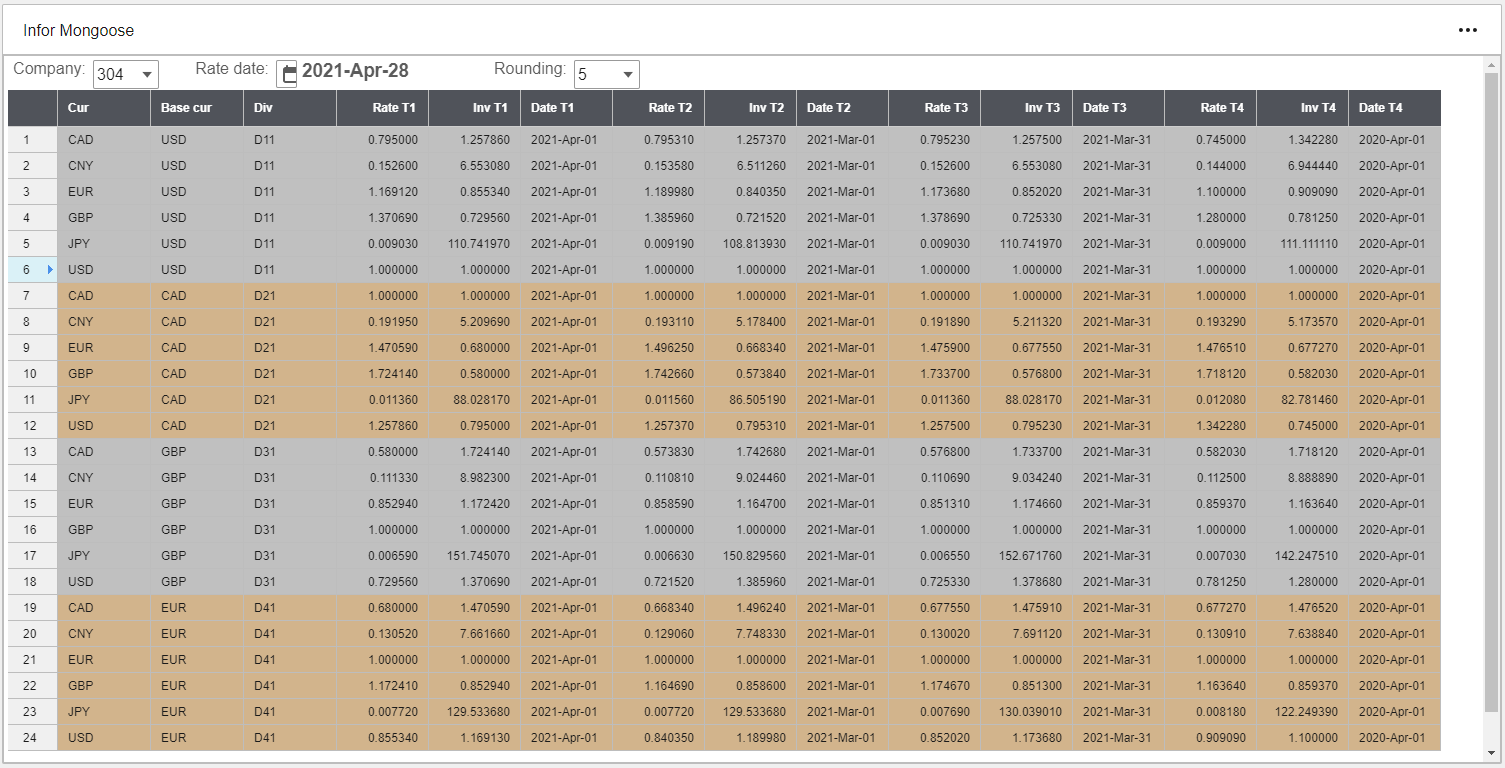1505x768 pixels.
Task: Click the Rate T3 column header
Action: (935, 108)
